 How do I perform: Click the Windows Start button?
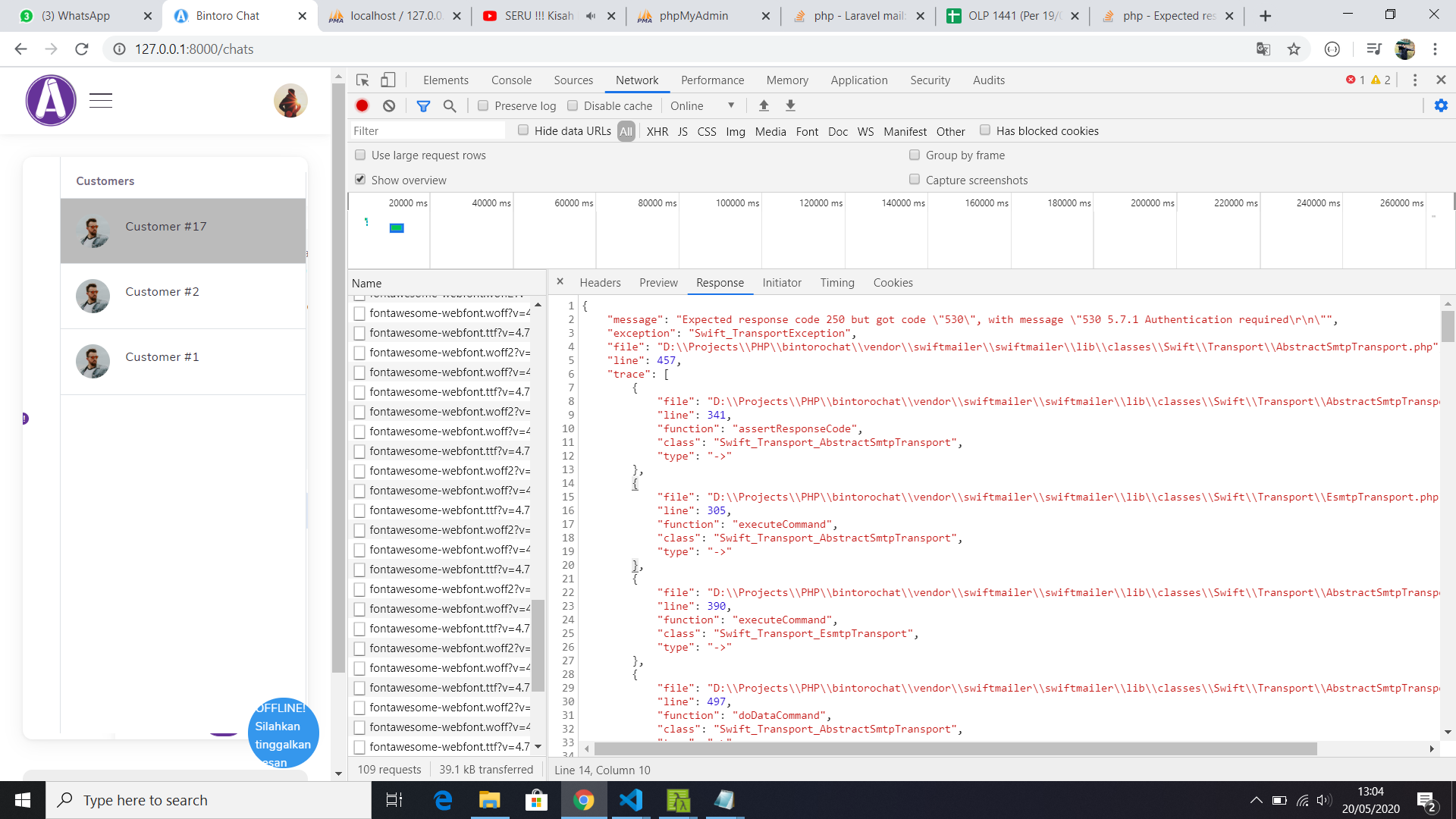point(23,800)
